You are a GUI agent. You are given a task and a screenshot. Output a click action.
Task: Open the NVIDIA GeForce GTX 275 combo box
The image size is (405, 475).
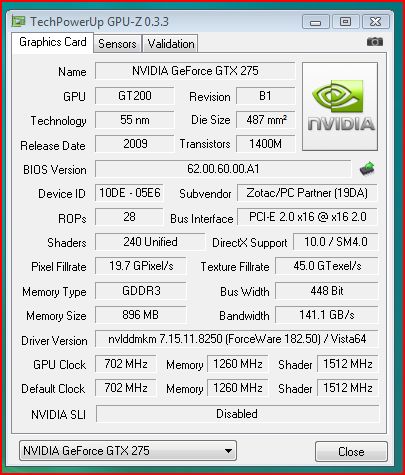pos(128,451)
